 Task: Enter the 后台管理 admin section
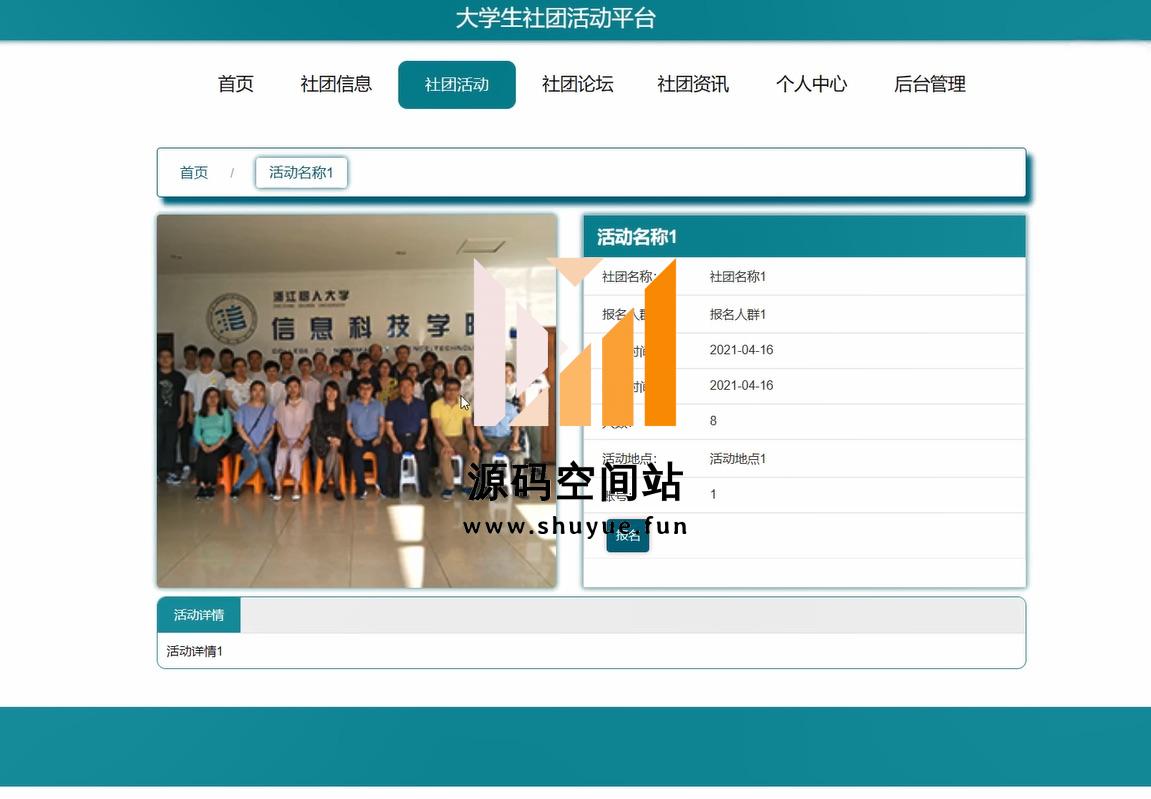coord(929,85)
